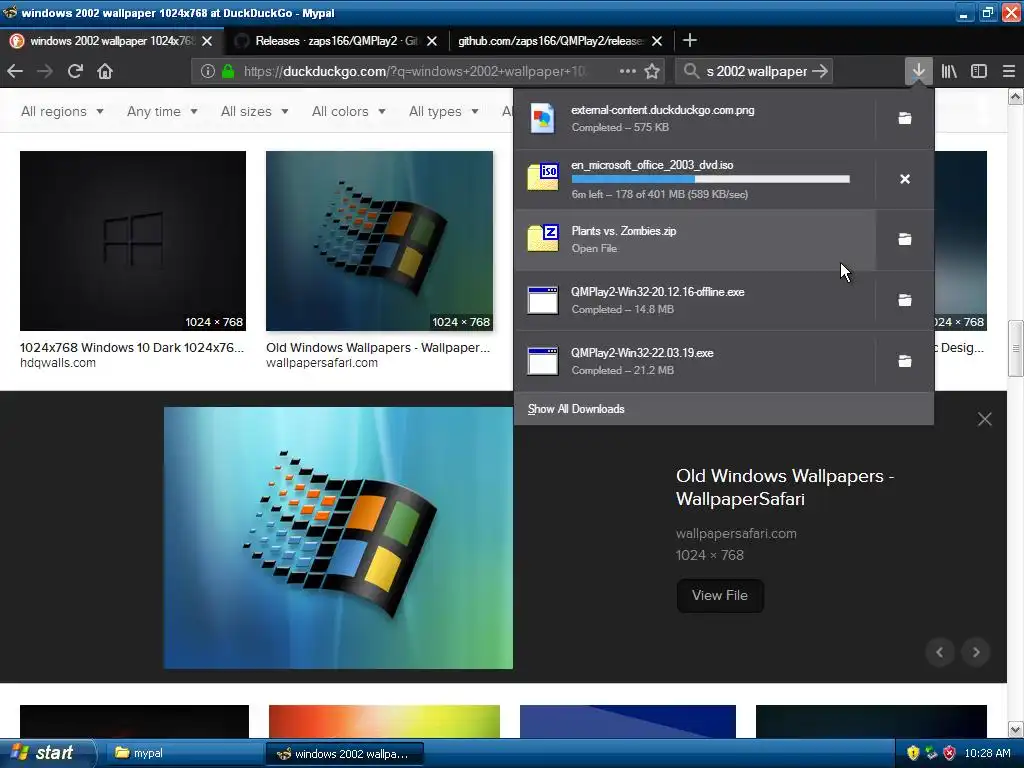Image resolution: width=1024 pixels, height=768 pixels.
Task: Submit search with the go arrow
Action: [x=820, y=71]
